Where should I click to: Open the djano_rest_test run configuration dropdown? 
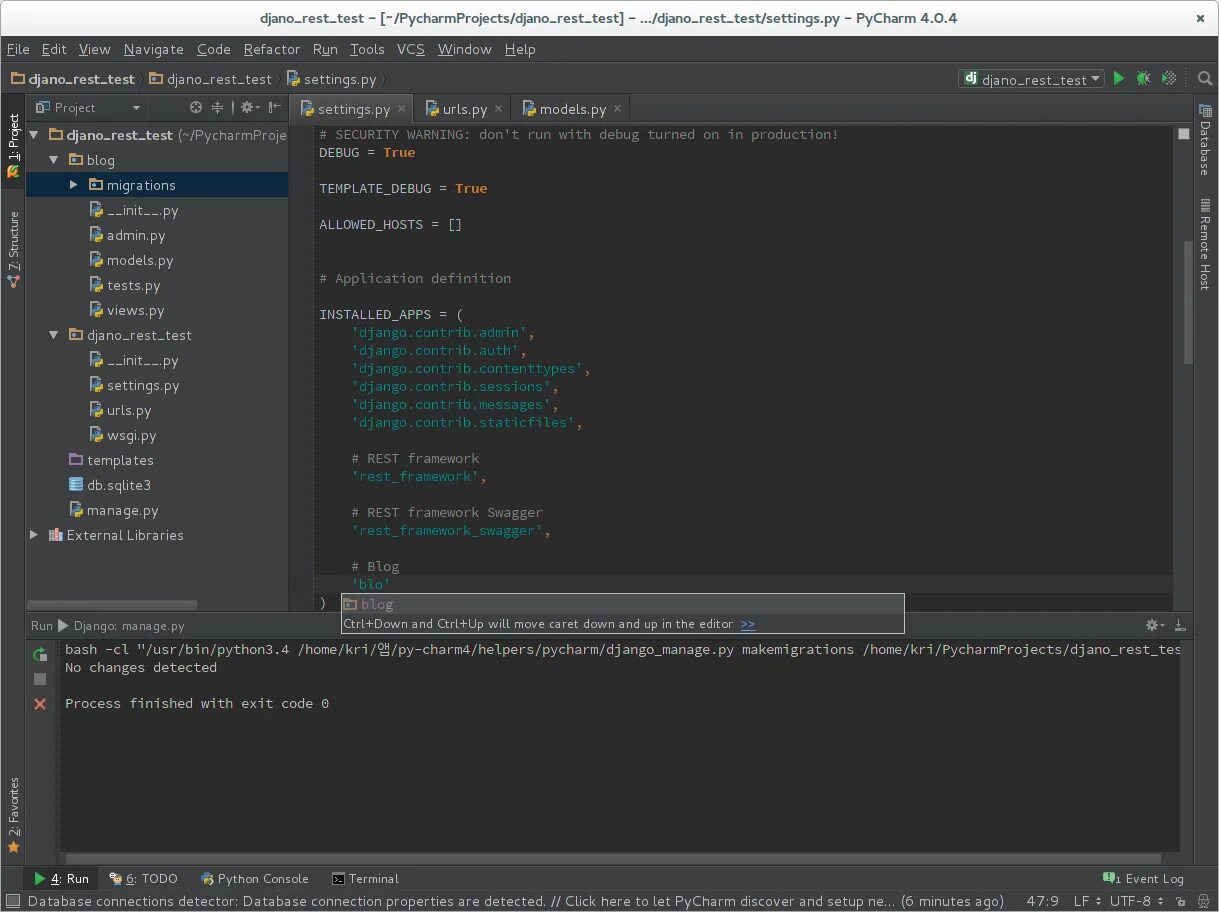[1032, 79]
